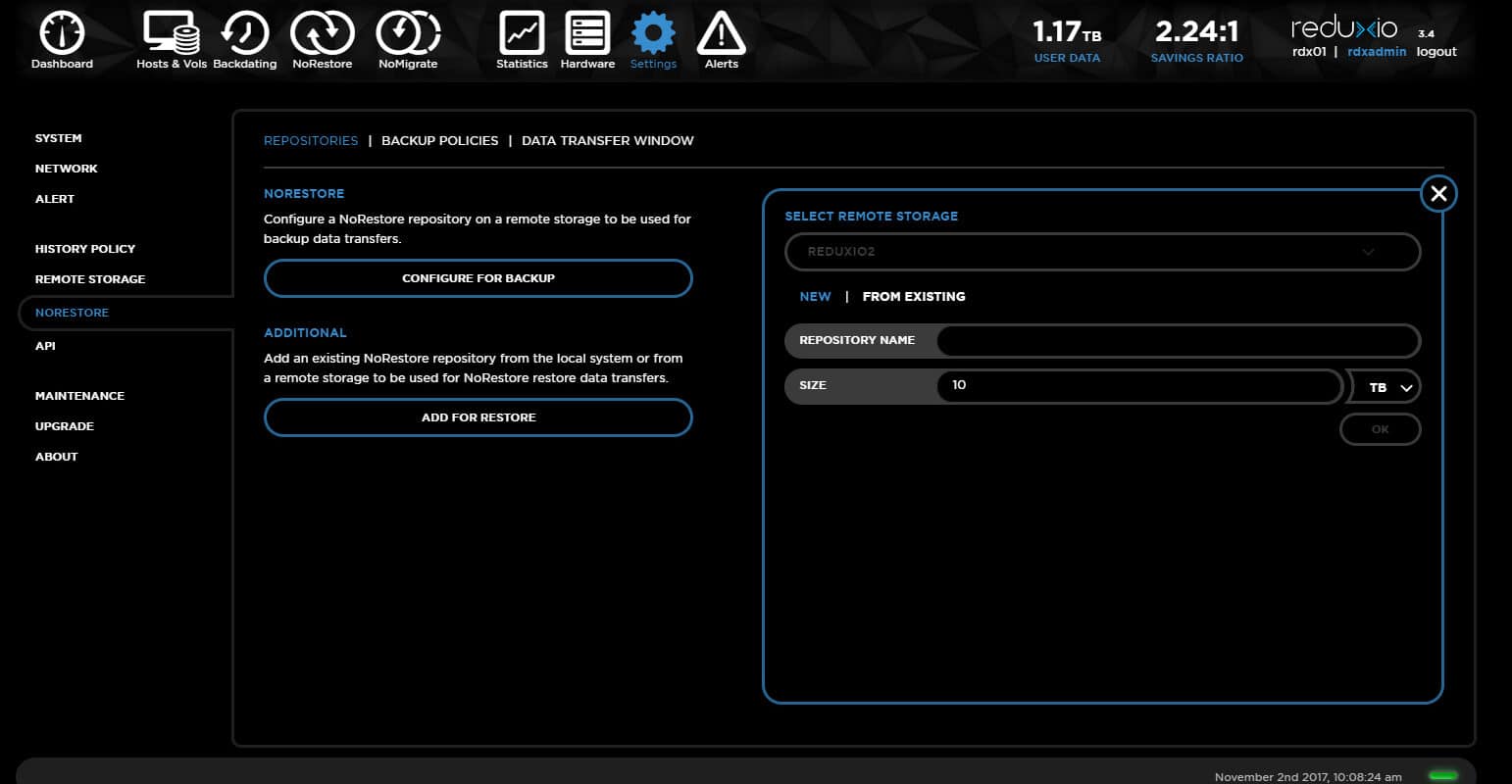This screenshot has height=784, width=1512.
Task: Click Configure for Backup button
Action: click(479, 278)
